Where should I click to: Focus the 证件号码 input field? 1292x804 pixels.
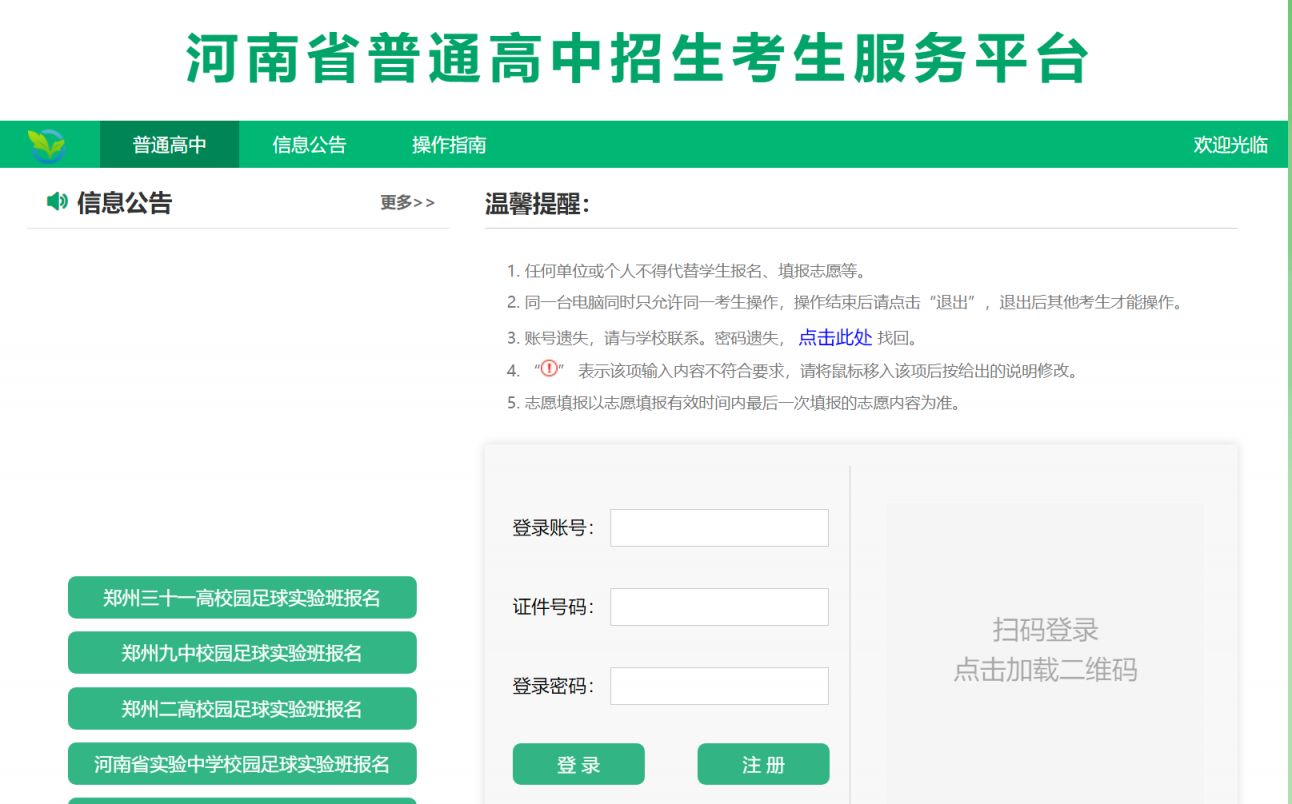coord(719,607)
